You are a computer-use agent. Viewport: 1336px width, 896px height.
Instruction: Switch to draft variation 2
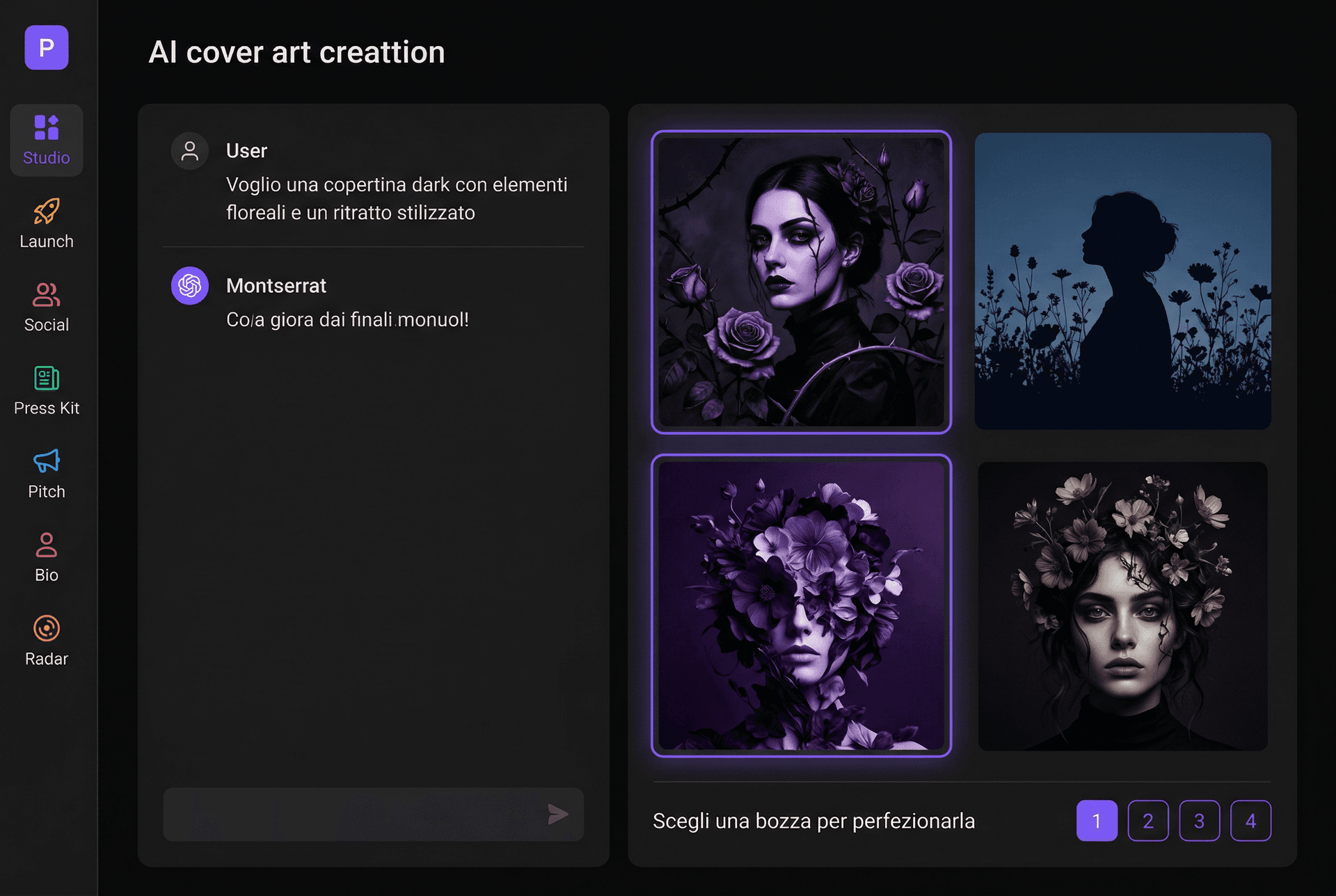(1148, 821)
